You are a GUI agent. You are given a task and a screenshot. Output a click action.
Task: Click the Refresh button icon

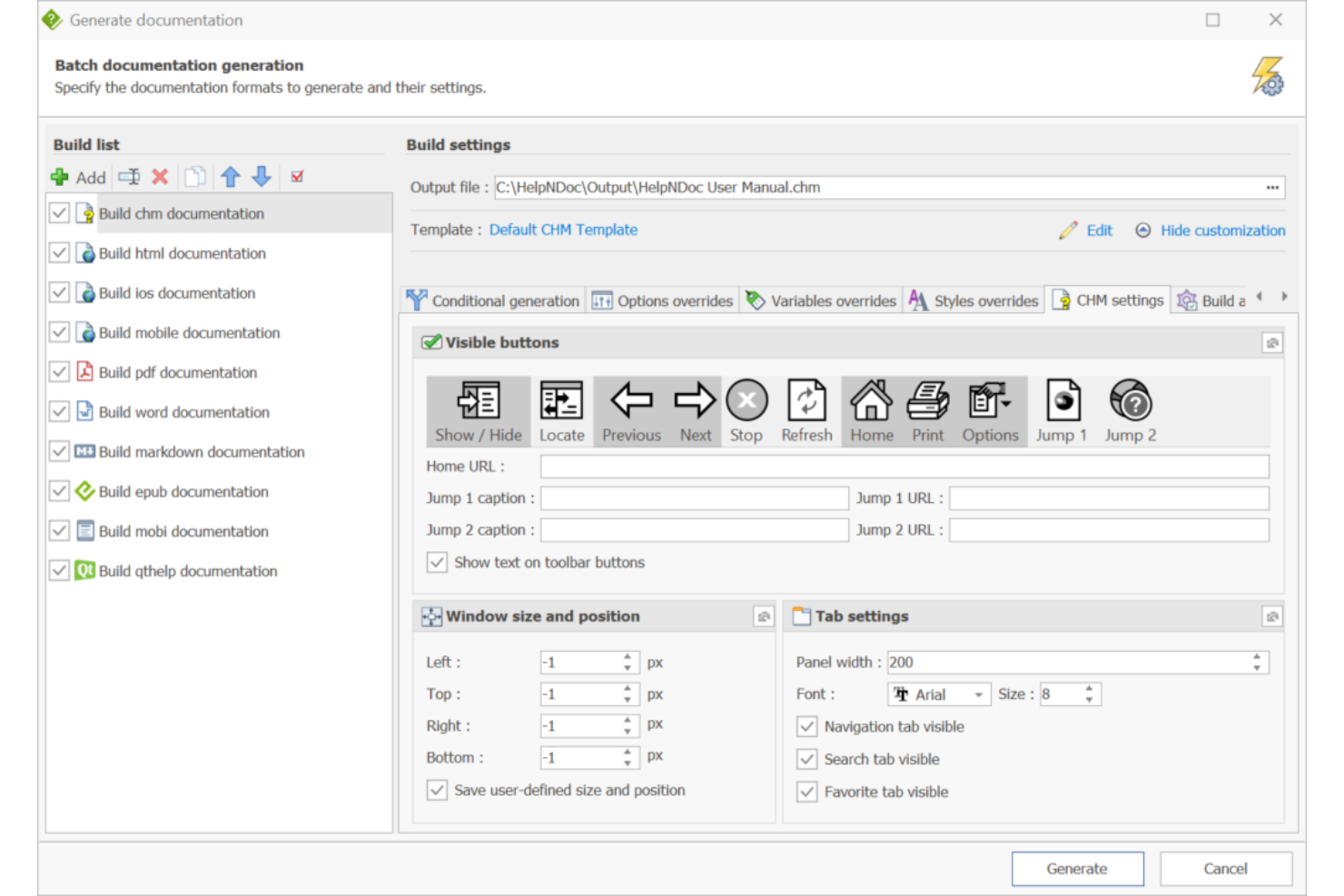click(806, 401)
